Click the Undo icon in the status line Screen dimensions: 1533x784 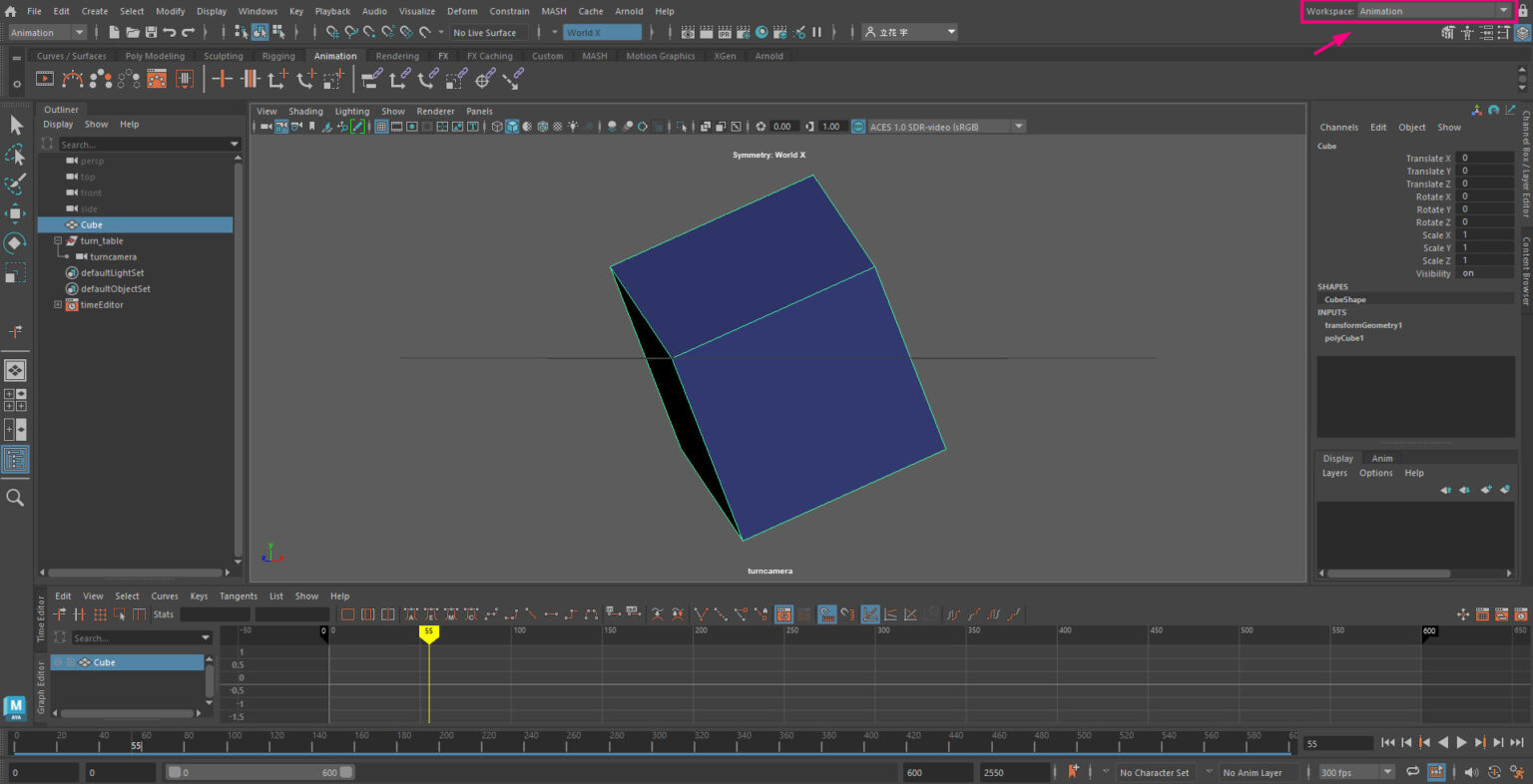click(170, 31)
